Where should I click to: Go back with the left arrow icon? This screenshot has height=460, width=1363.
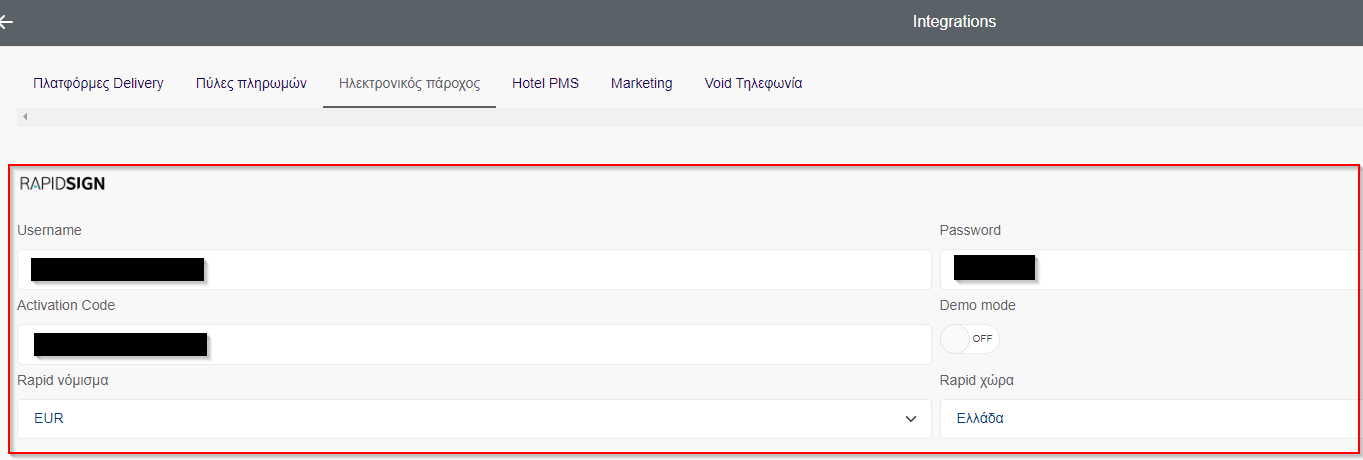(6, 21)
